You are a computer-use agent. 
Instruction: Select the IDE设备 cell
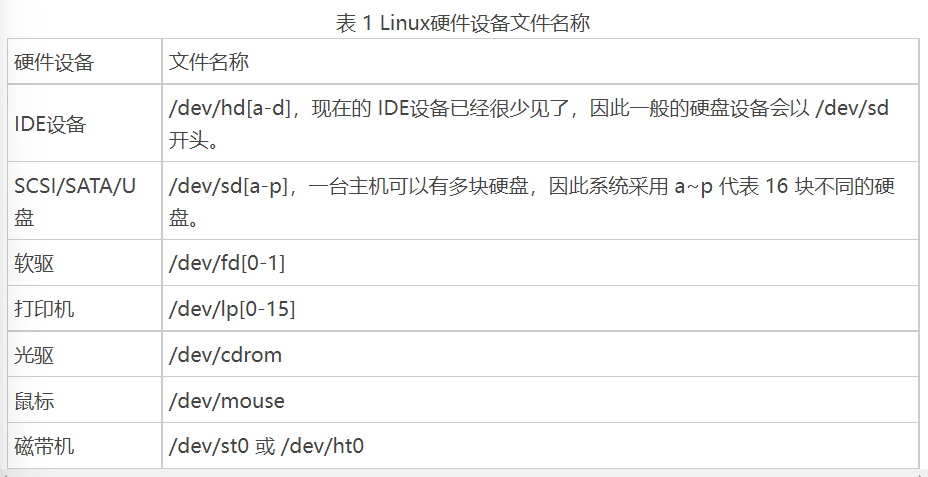(85, 123)
